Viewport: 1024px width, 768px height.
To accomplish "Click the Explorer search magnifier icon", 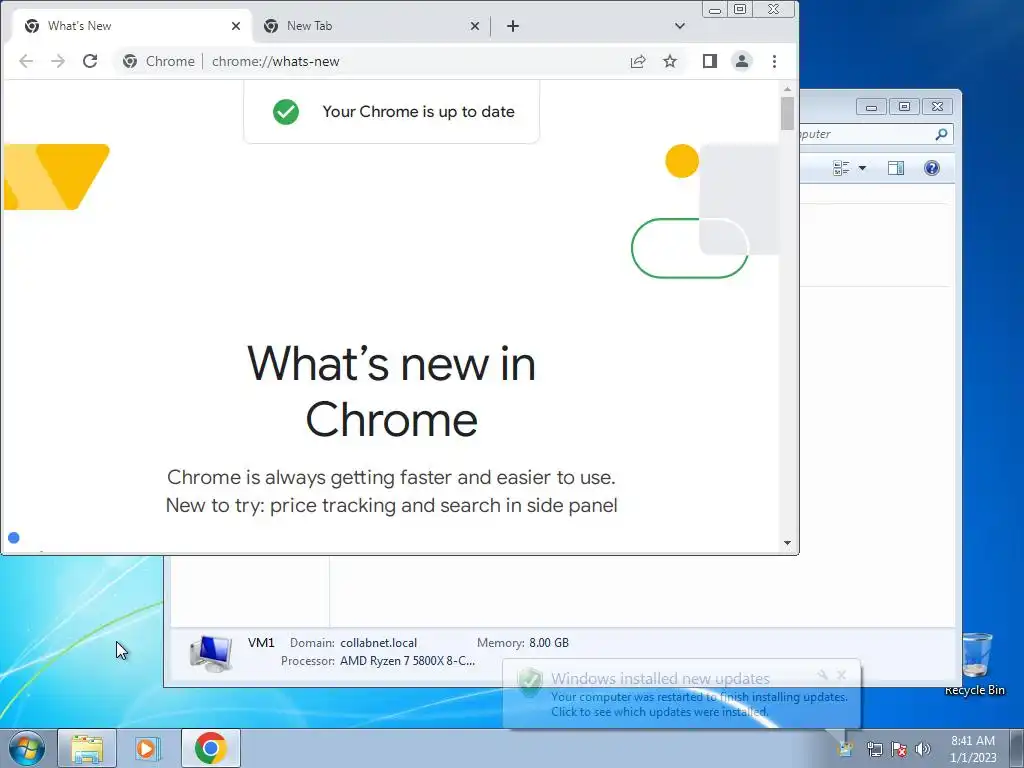I will (x=941, y=134).
